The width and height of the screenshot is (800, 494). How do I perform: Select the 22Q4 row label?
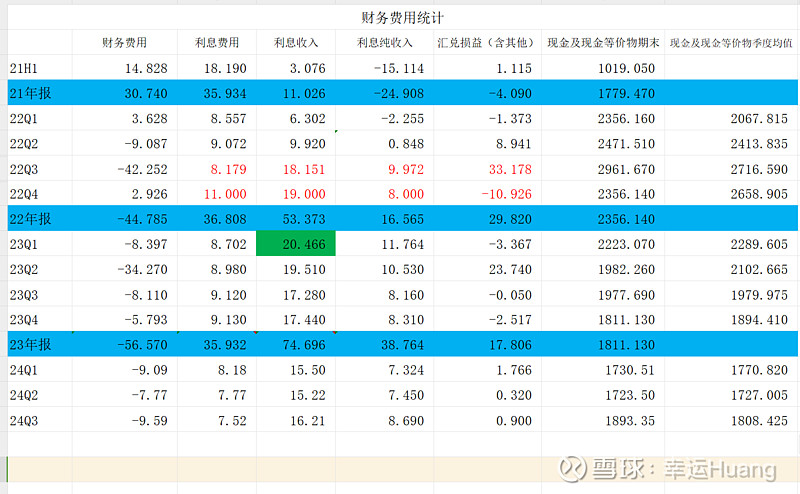23,194
